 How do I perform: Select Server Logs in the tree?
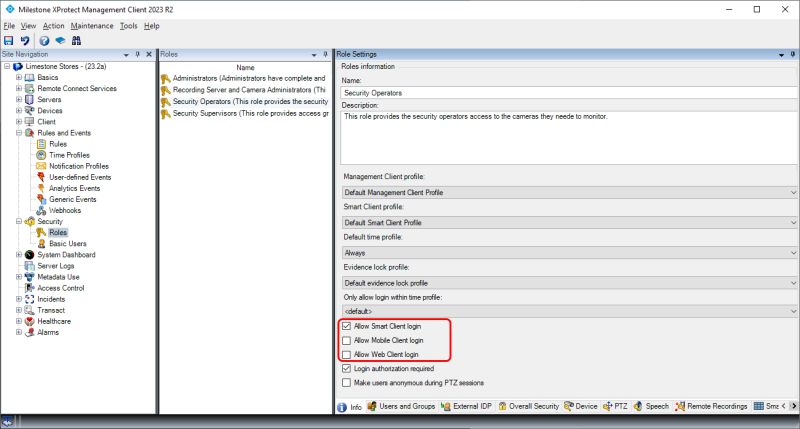click(56, 266)
